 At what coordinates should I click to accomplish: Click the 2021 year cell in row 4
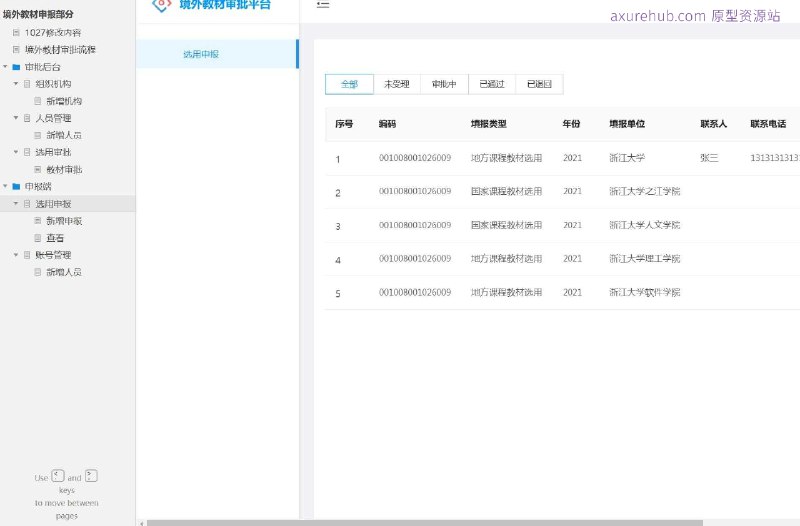[x=572, y=259]
